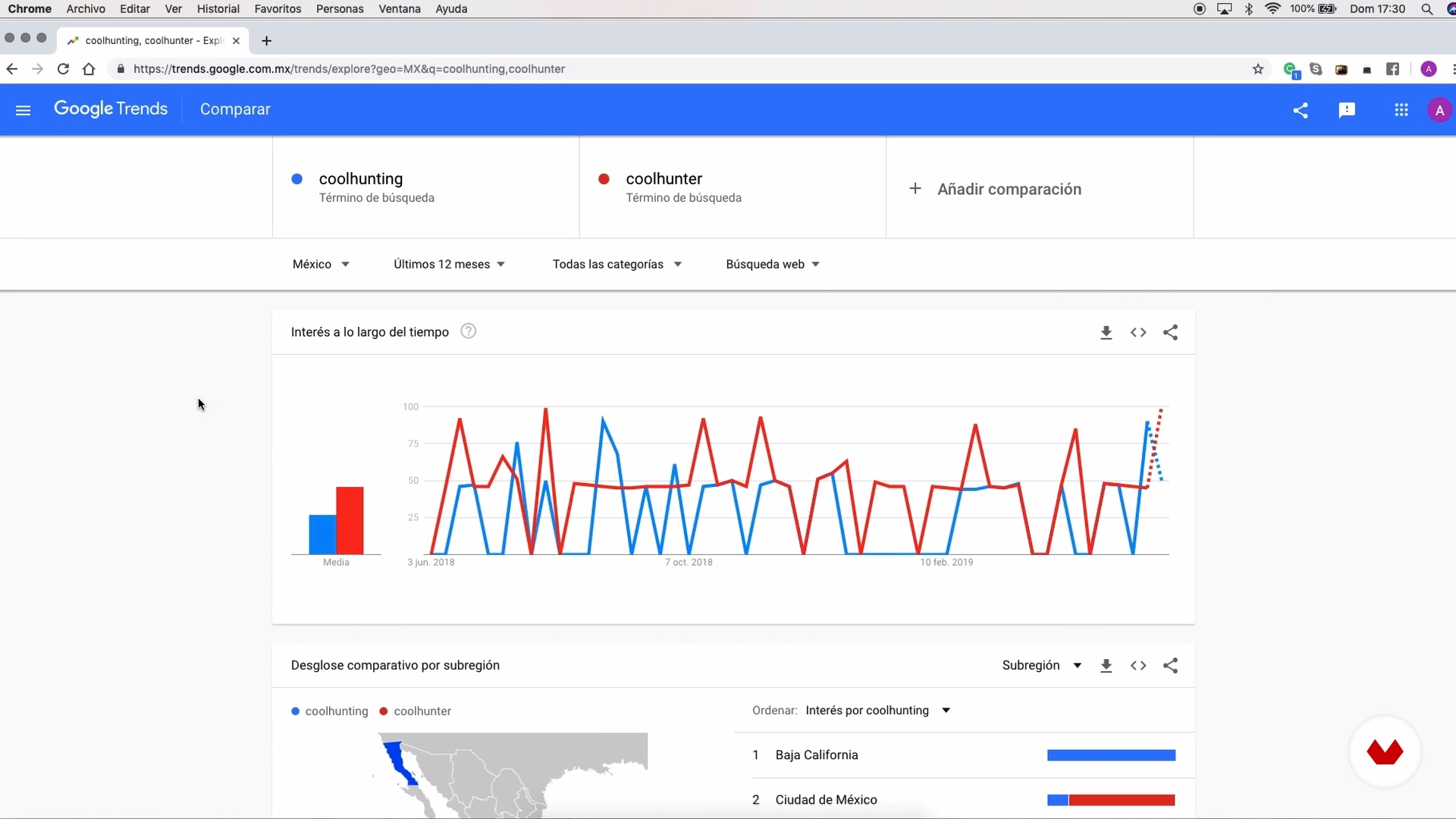Open the Favoritos menu
Image resolution: width=1456 pixels, height=819 pixels.
(278, 9)
